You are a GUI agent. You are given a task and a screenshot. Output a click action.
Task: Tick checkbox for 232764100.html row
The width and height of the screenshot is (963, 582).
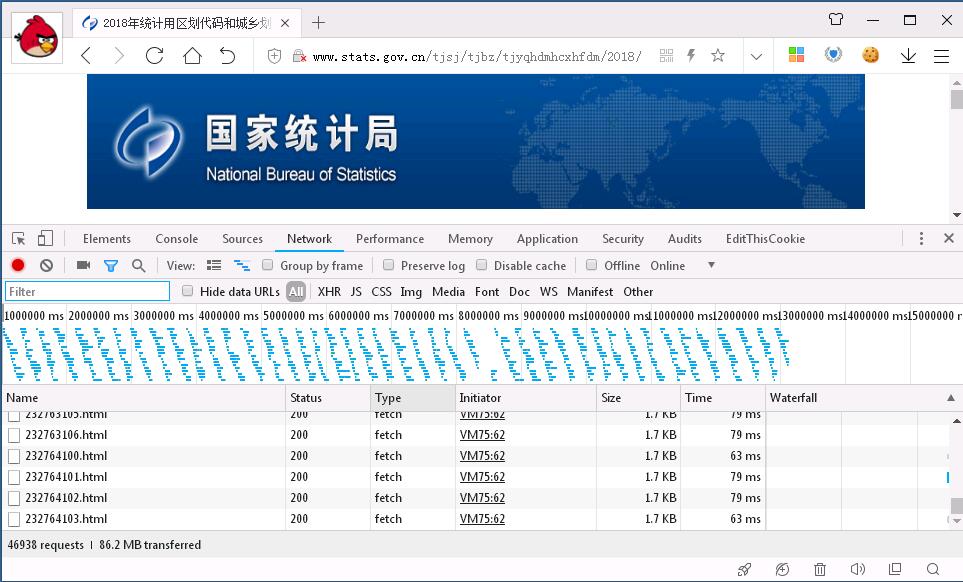point(14,456)
